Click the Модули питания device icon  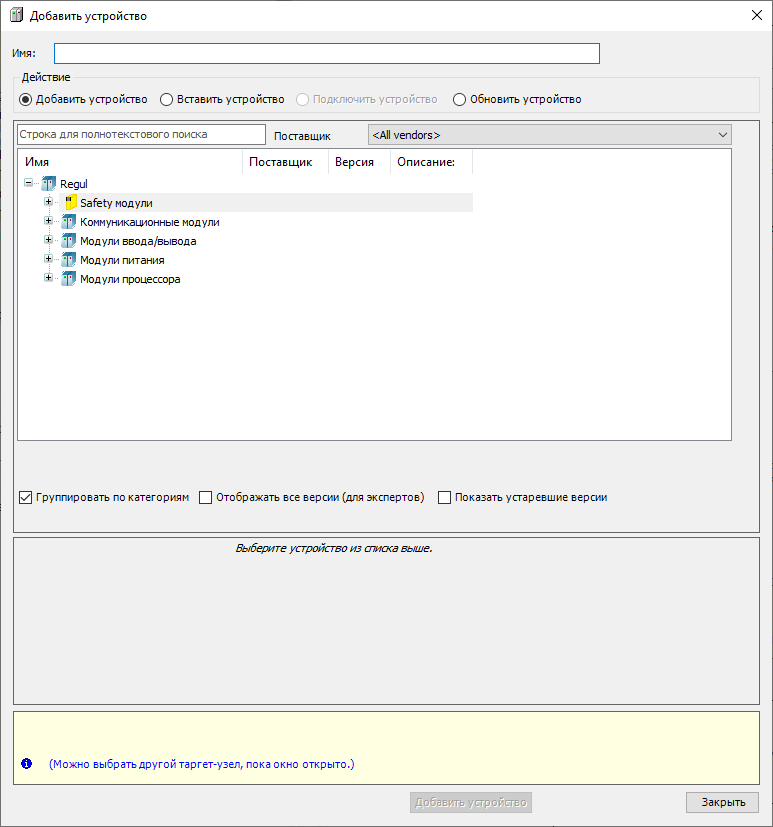pyautogui.click(x=69, y=260)
